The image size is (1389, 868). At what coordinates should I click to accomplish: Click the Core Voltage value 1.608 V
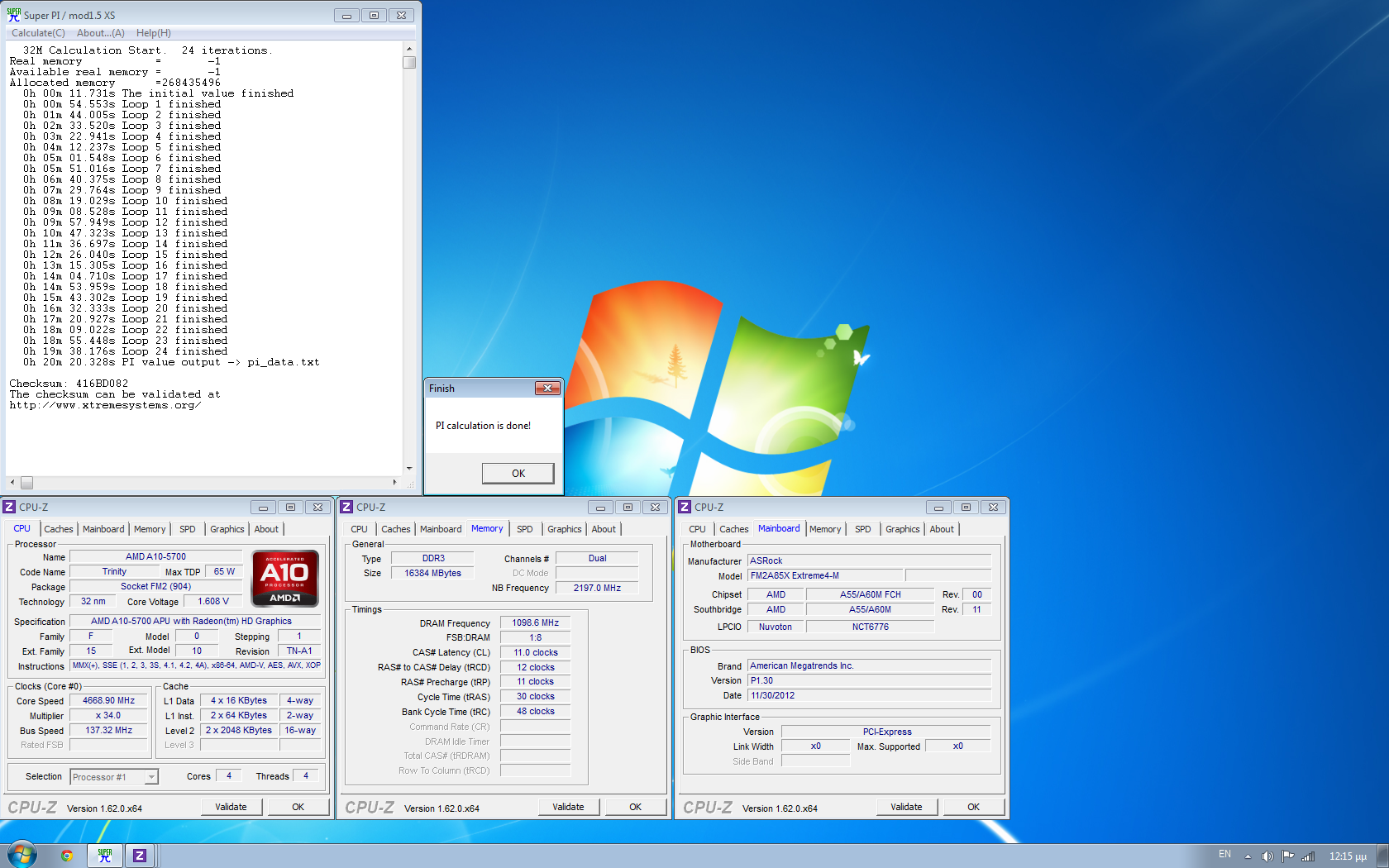tap(213, 601)
